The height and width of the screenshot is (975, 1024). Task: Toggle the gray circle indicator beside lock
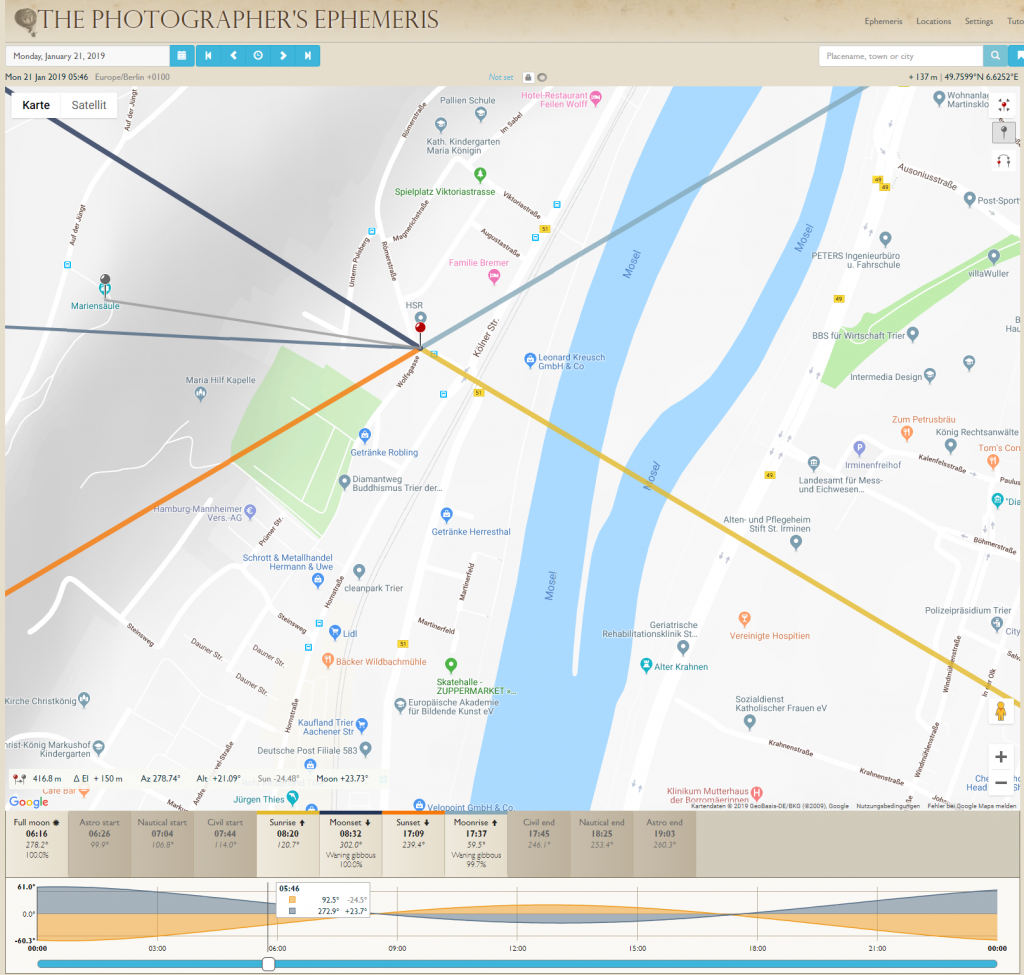542,77
